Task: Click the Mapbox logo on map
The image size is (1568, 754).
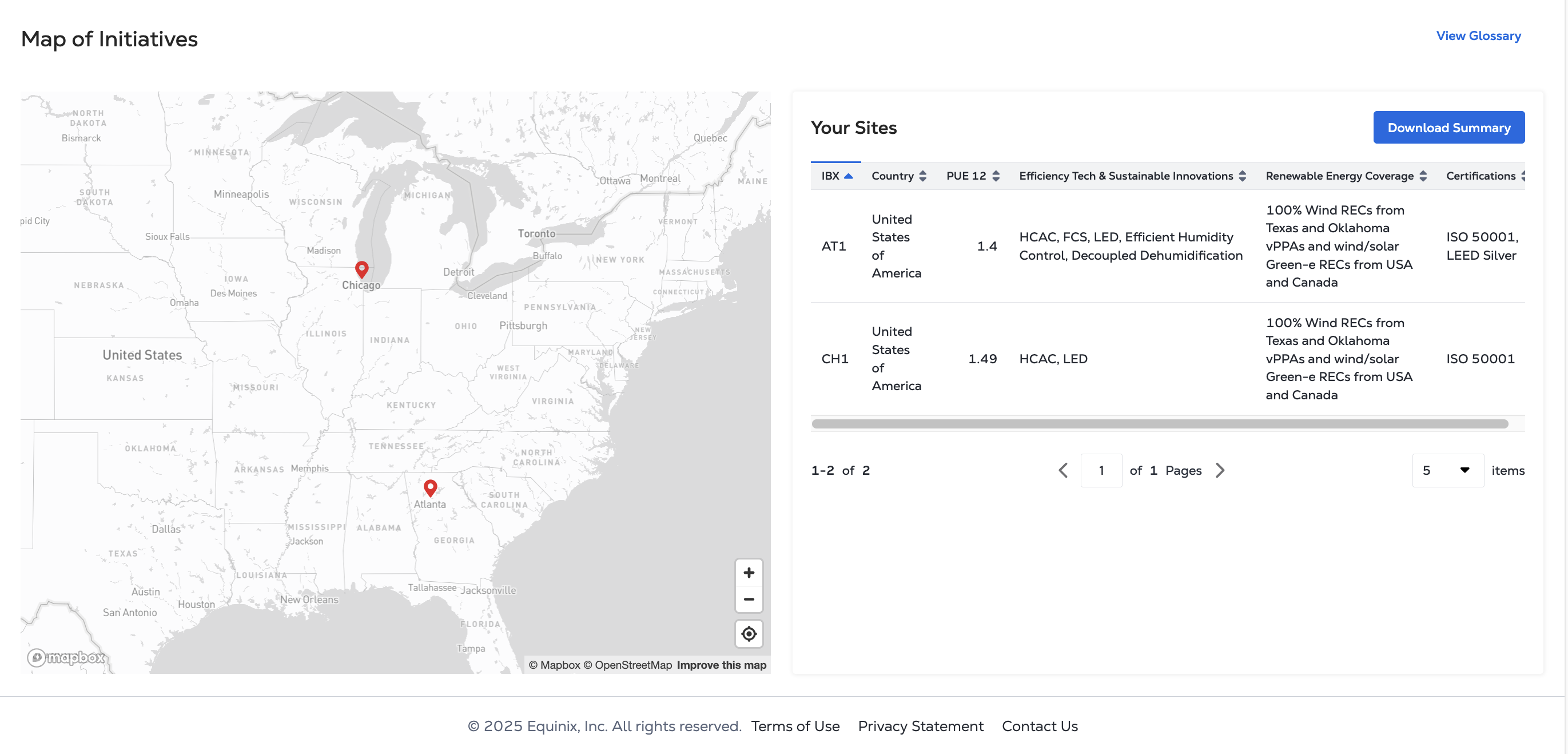Action: click(67, 658)
